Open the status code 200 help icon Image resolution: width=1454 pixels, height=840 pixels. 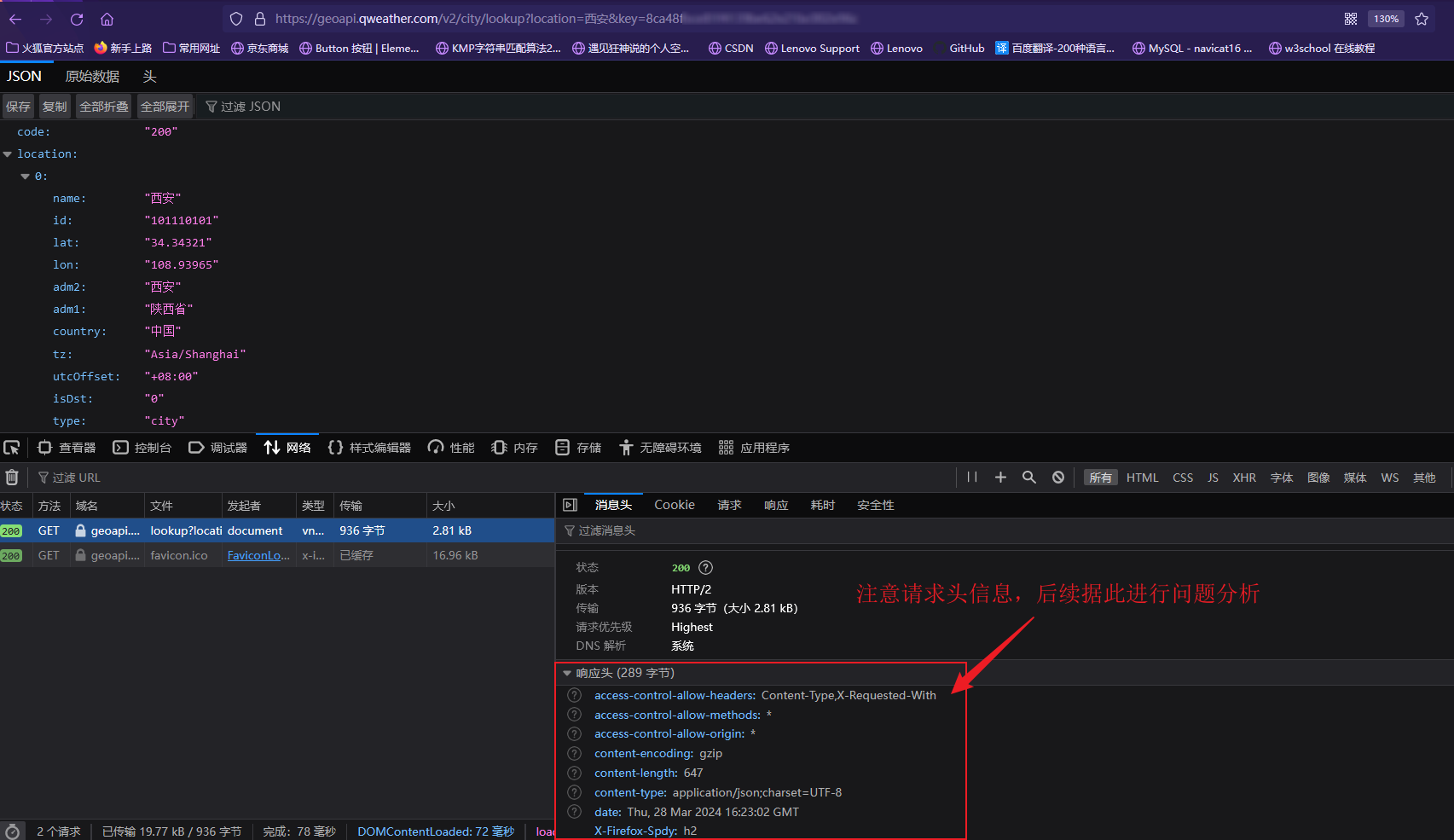705,568
